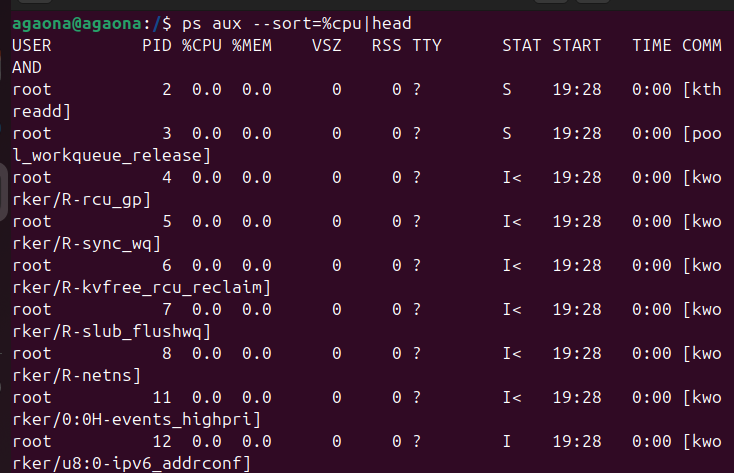Click the USER column header
Viewport: 734px width, 473px height.
point(31,46)
